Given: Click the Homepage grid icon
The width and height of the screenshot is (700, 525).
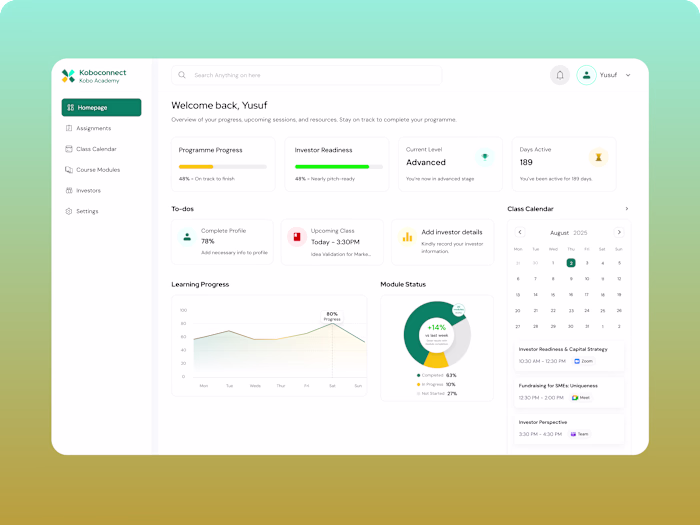Looking at the screenshot, I should pos(71,108).
